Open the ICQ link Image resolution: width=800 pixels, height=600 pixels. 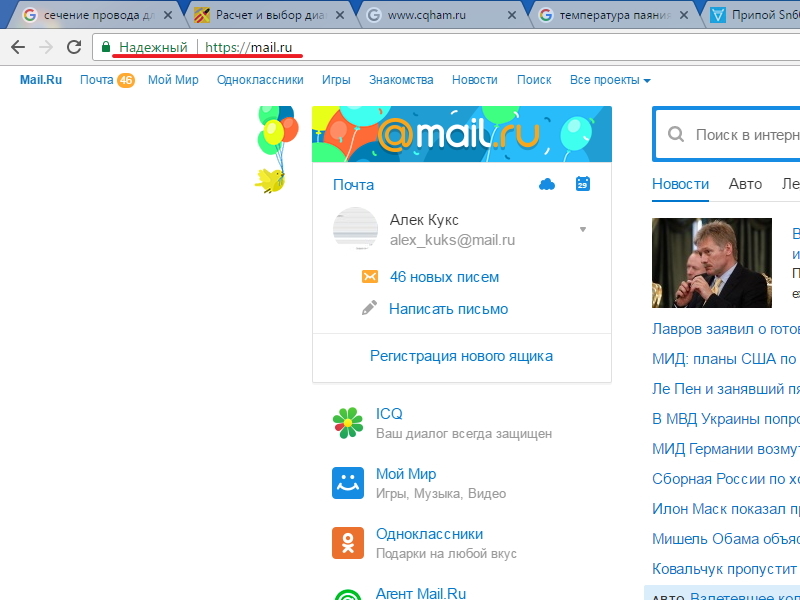[x=389, y=414]
